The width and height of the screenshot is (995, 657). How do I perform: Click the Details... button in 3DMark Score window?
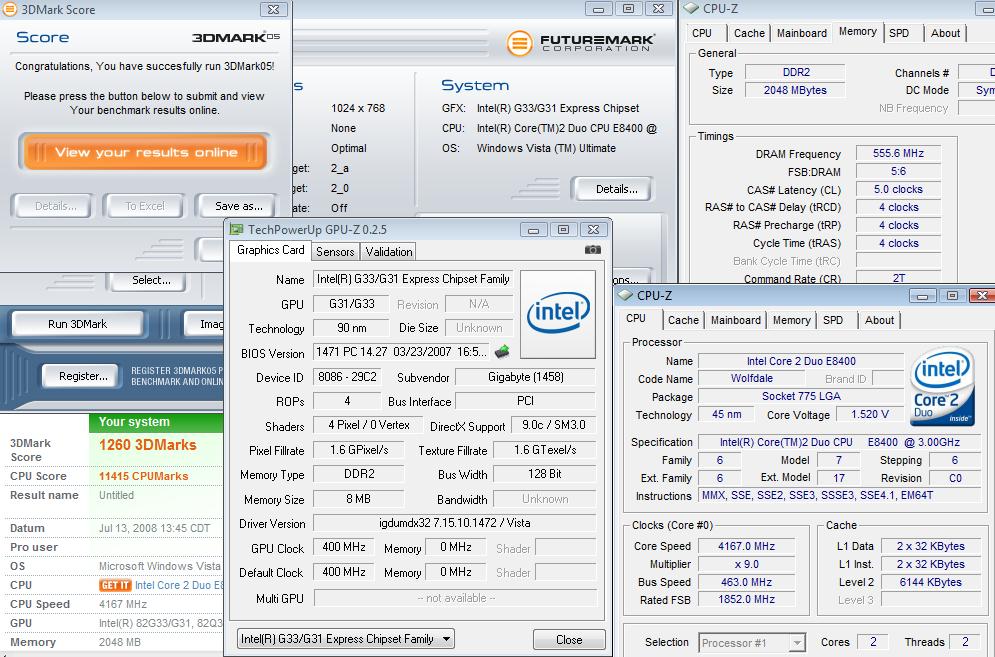[x=55, y=206]
